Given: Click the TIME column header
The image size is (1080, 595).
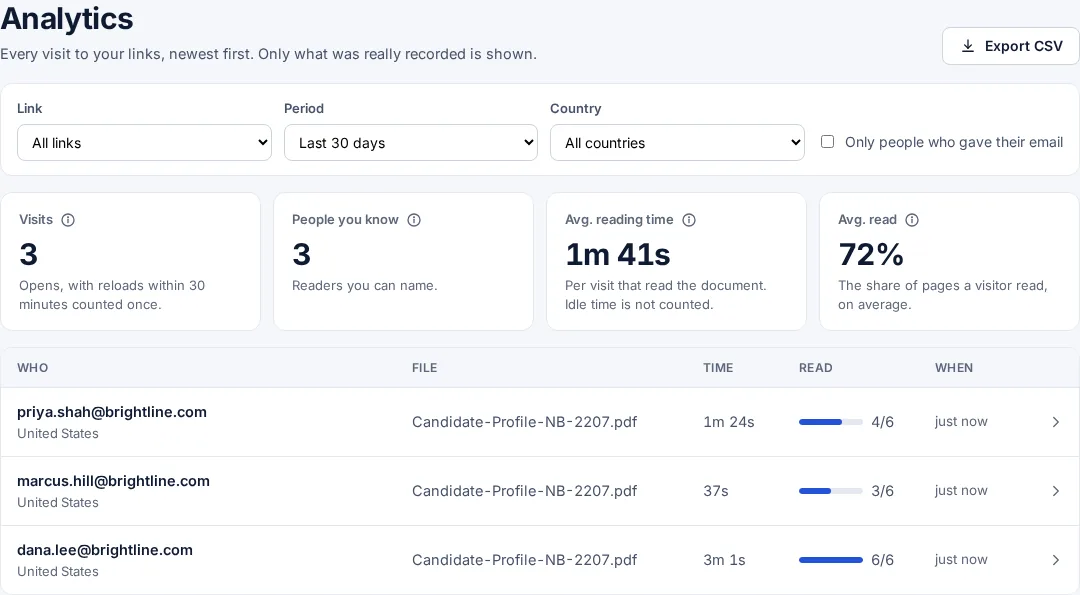Looking at the screenshot, I should 718,368.
